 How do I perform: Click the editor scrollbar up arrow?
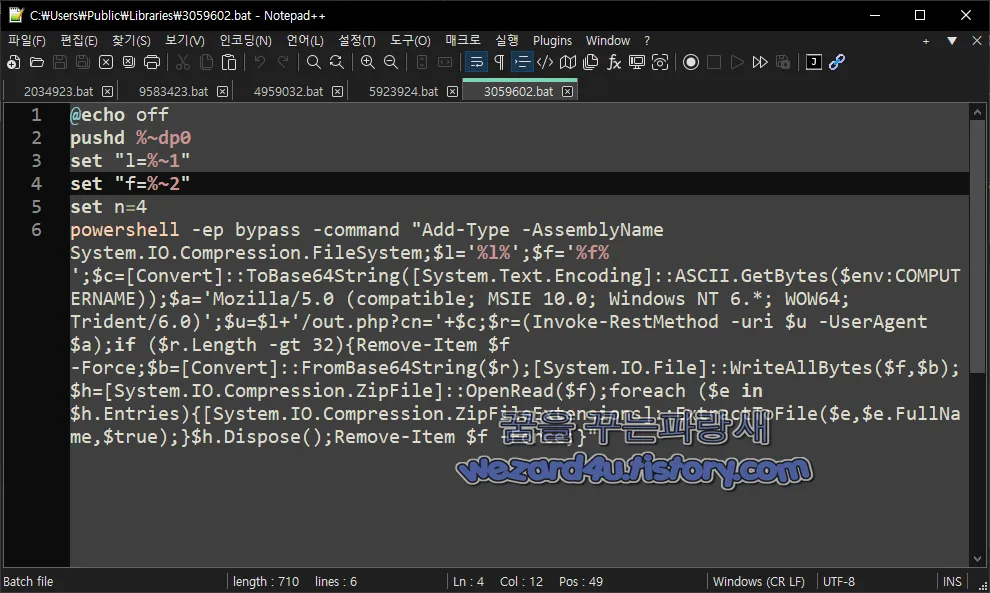[977, 112]
